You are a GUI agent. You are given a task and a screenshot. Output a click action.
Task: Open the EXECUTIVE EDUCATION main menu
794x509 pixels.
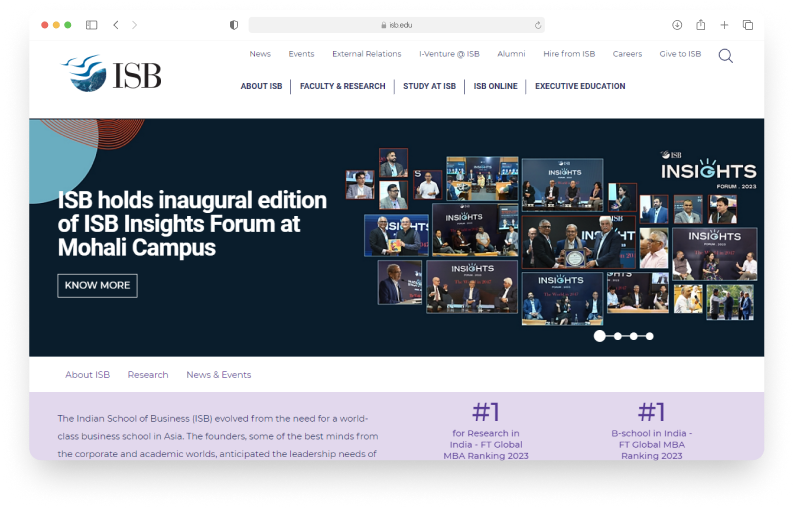click(580, 86)
